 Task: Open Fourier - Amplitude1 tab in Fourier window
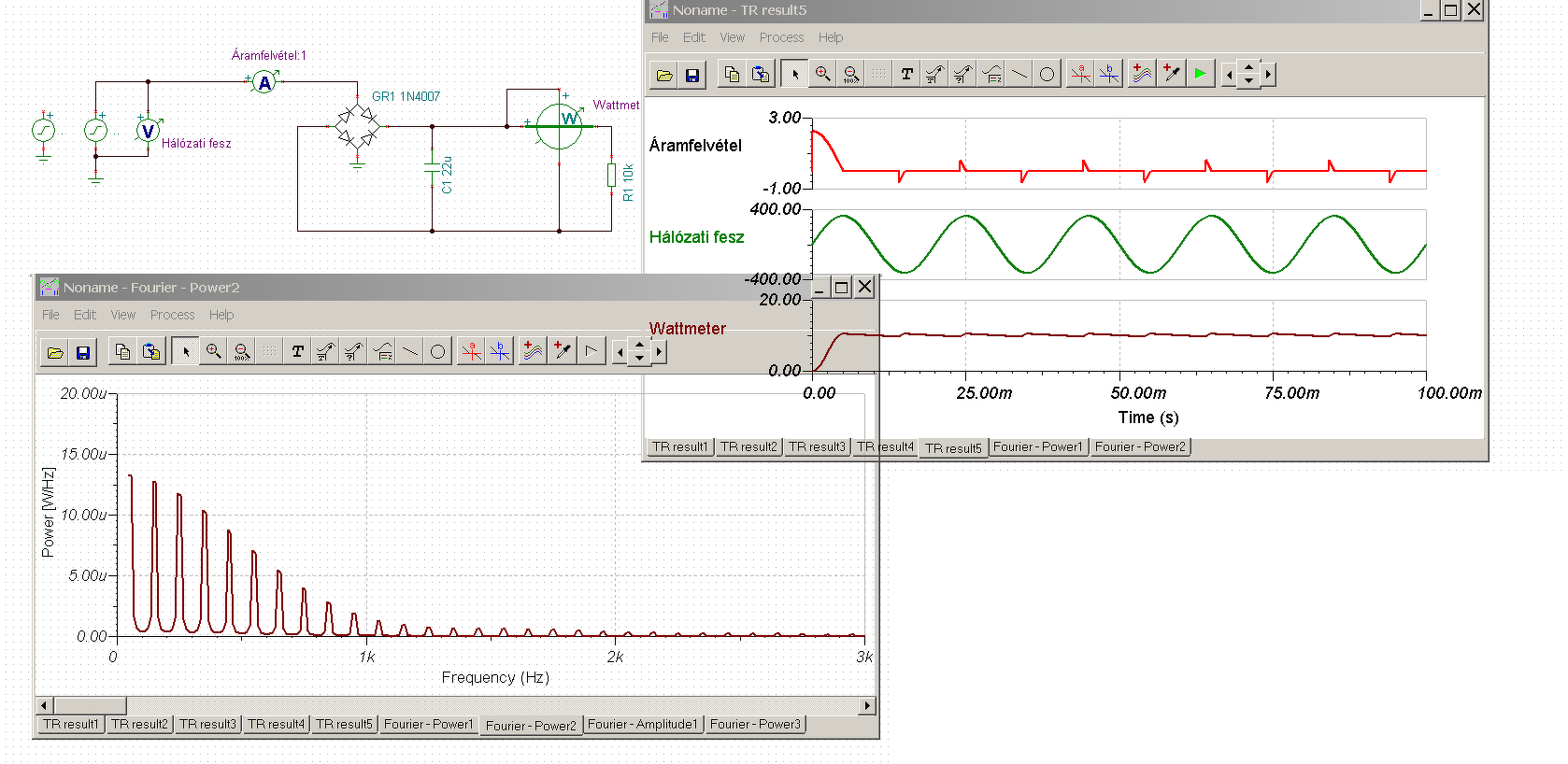(643, 725)
